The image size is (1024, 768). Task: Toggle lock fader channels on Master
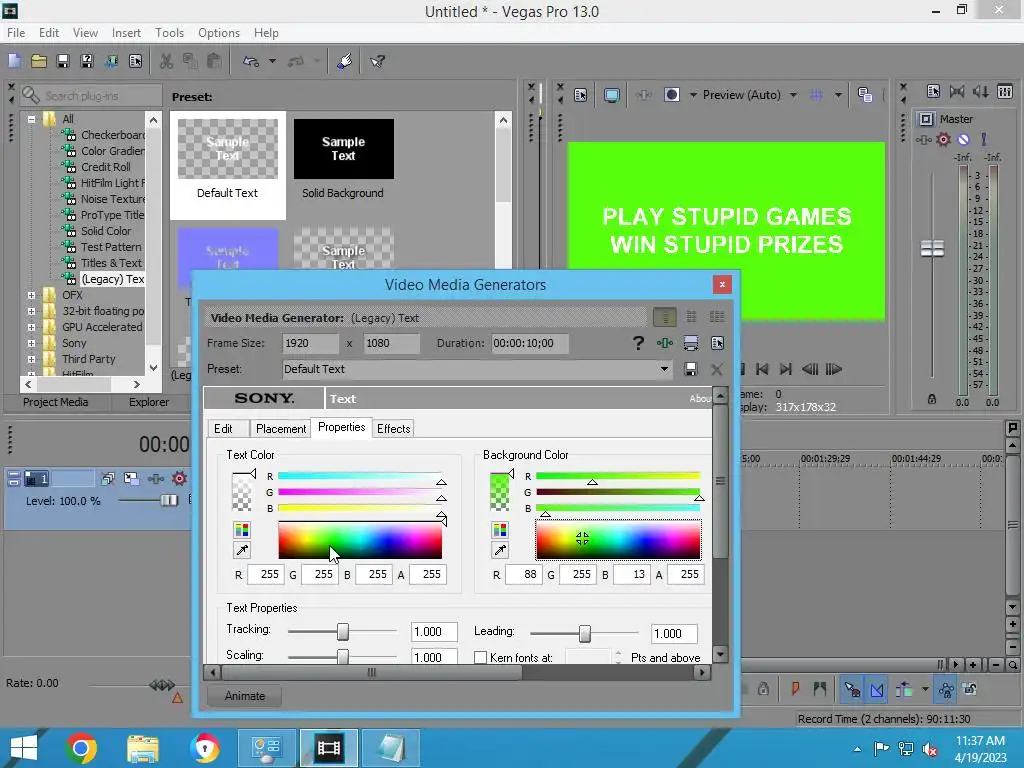pos(932,399)
